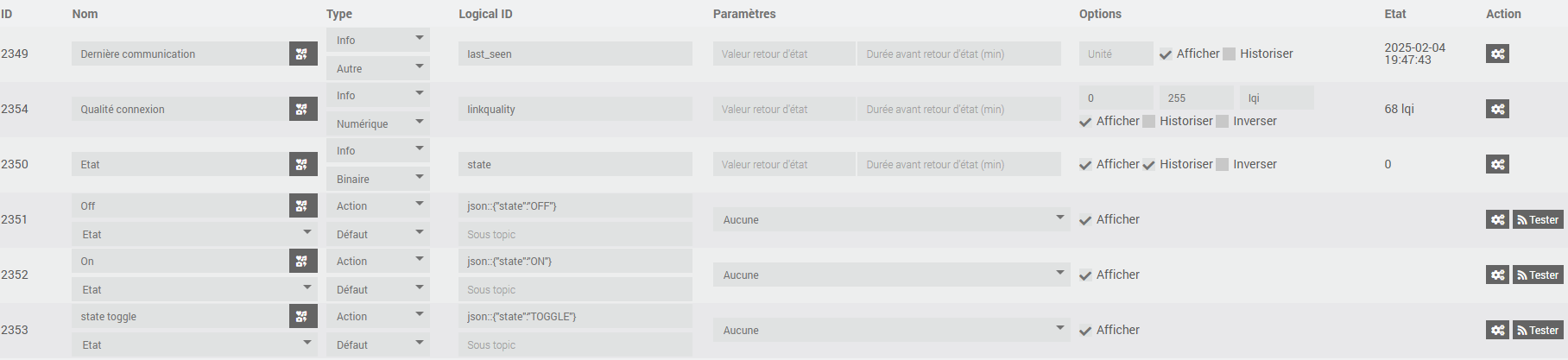Screen dimensions: 1568x360
Task: Click Tester button for Off command
Action: (x=1538, y=219)
